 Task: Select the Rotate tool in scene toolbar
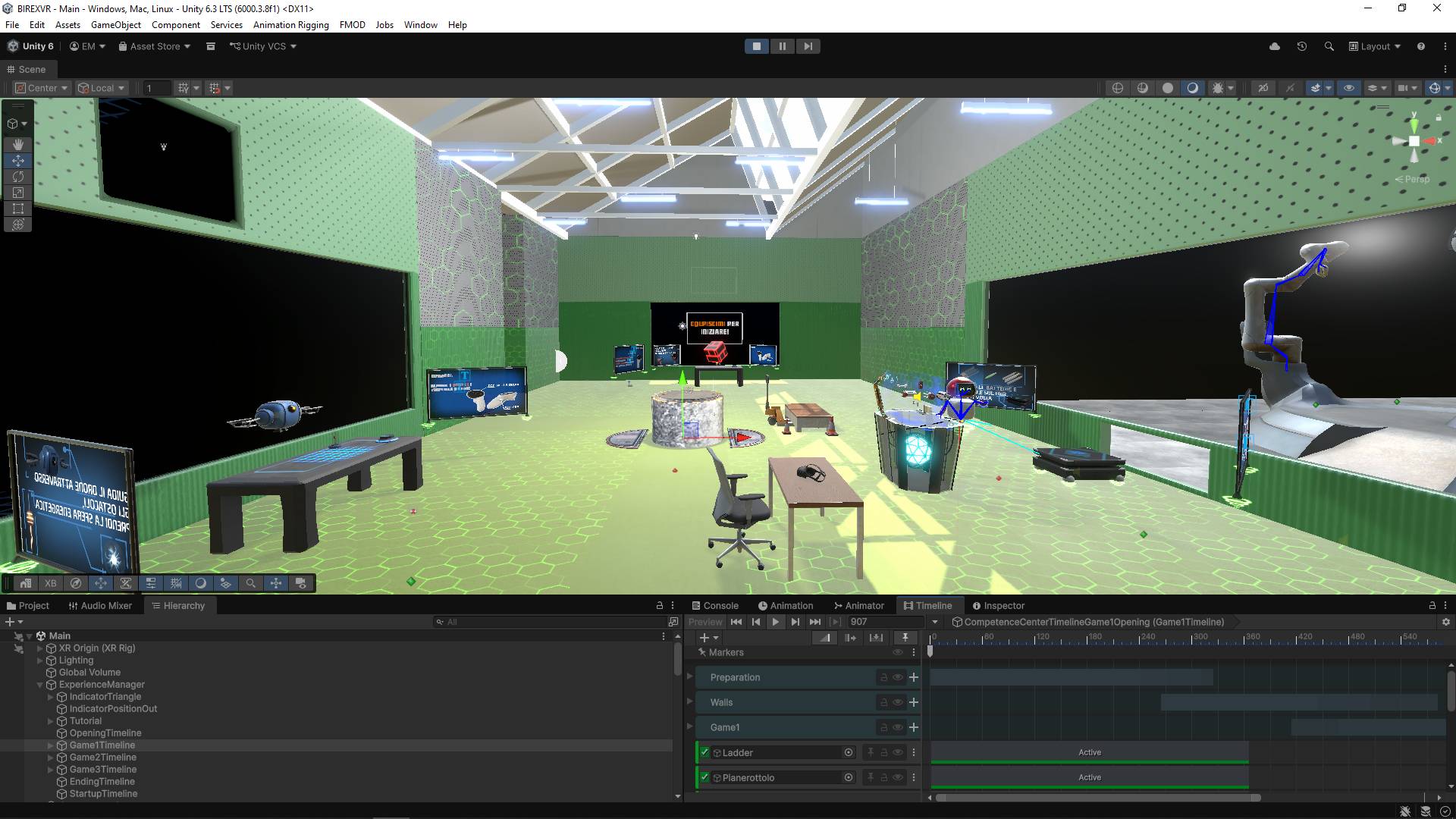18,177
